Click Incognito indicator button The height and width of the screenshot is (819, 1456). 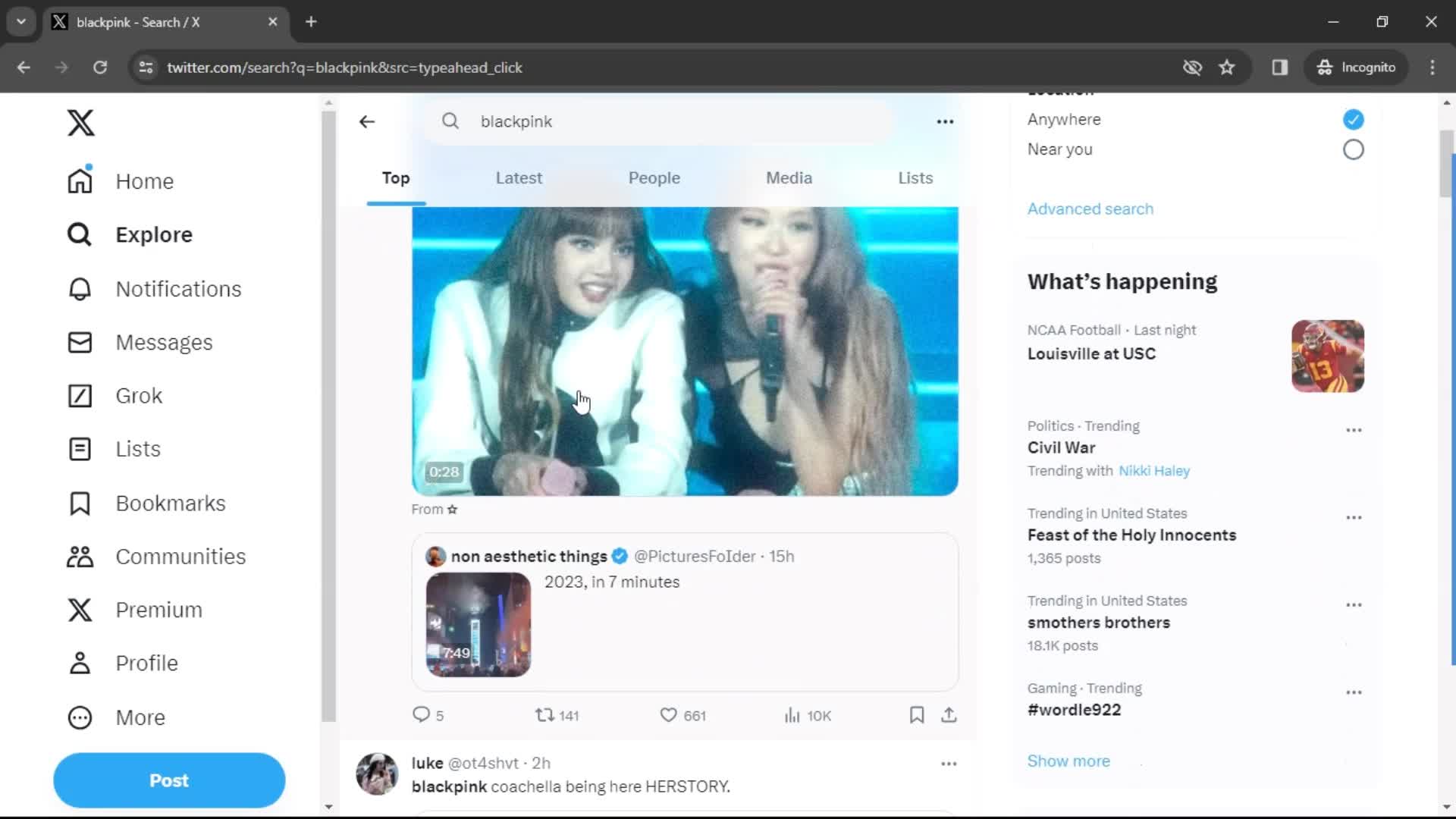pos(1357,67)
